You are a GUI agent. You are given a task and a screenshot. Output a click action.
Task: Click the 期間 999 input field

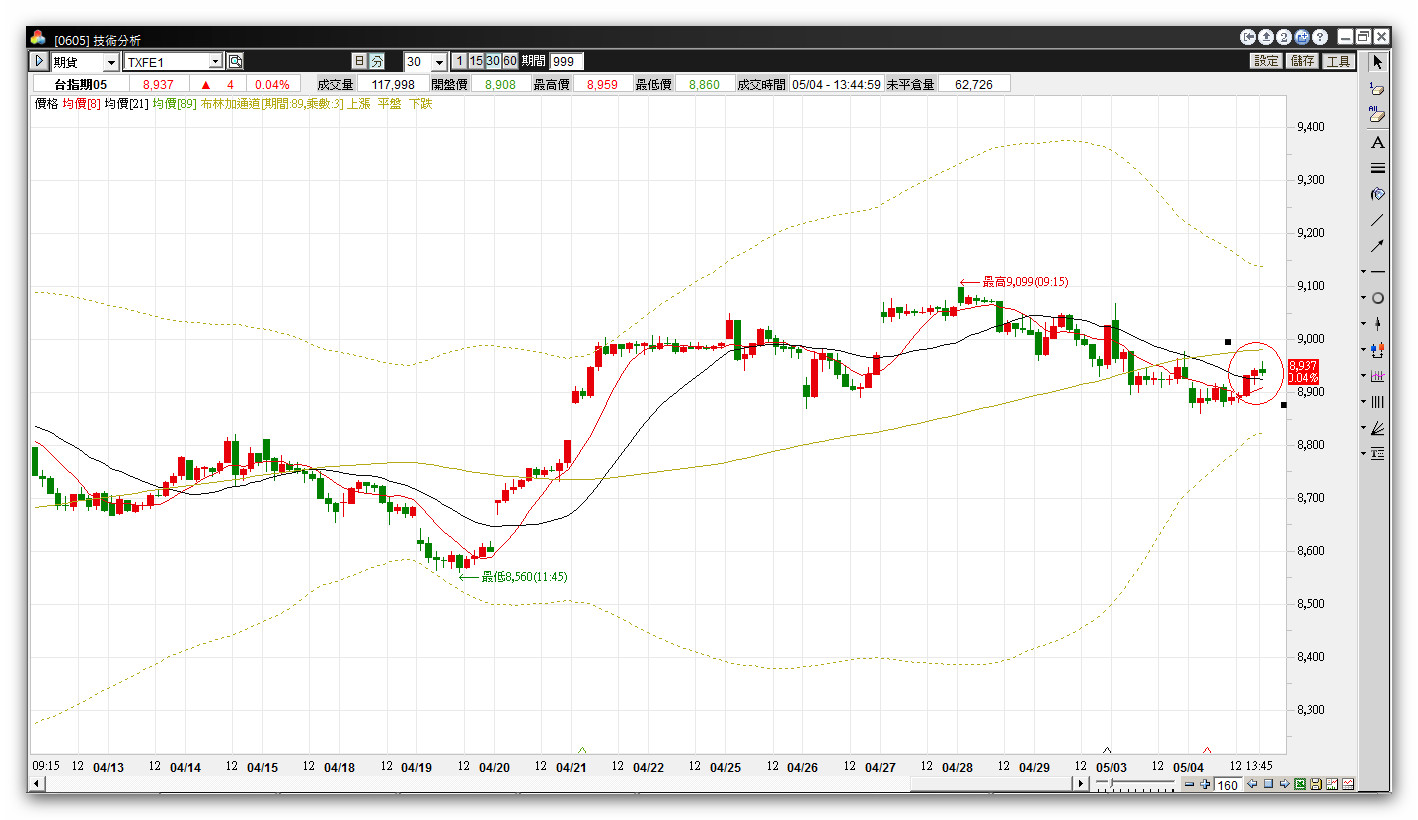point(566,62)
